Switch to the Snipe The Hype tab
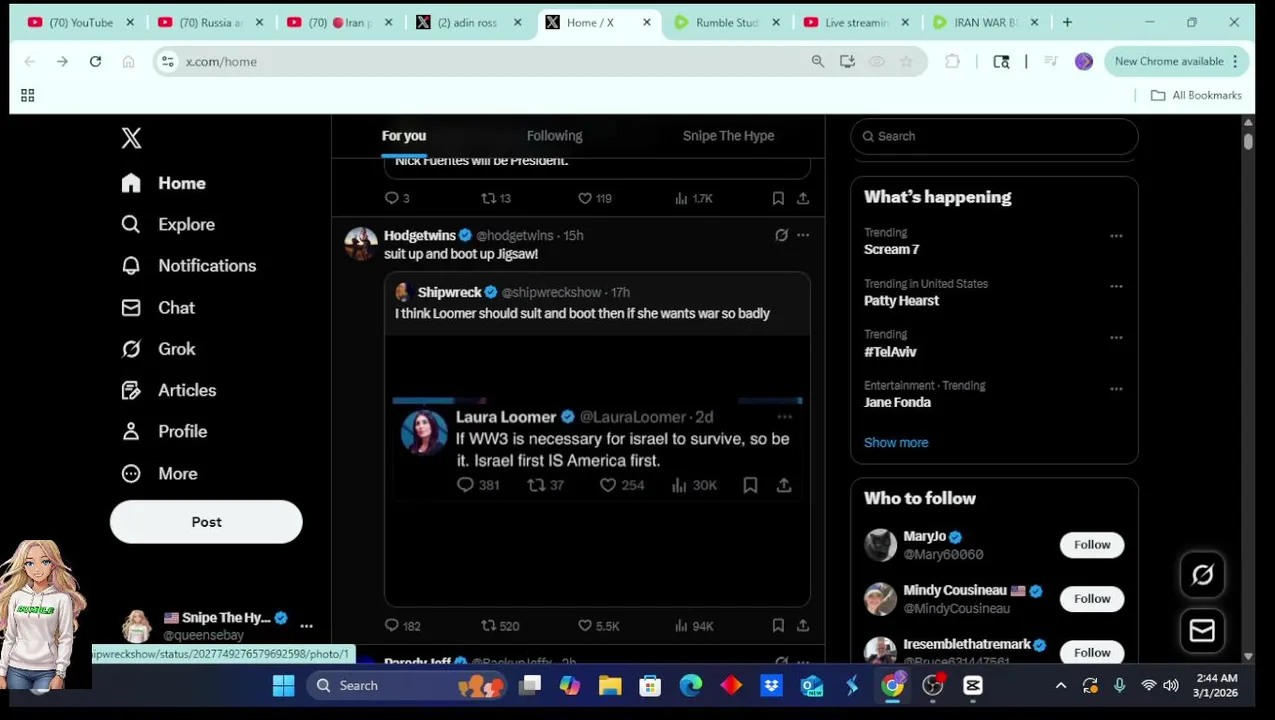The width and height of the screenshot is (1275, 720). (x=728, y=136)
